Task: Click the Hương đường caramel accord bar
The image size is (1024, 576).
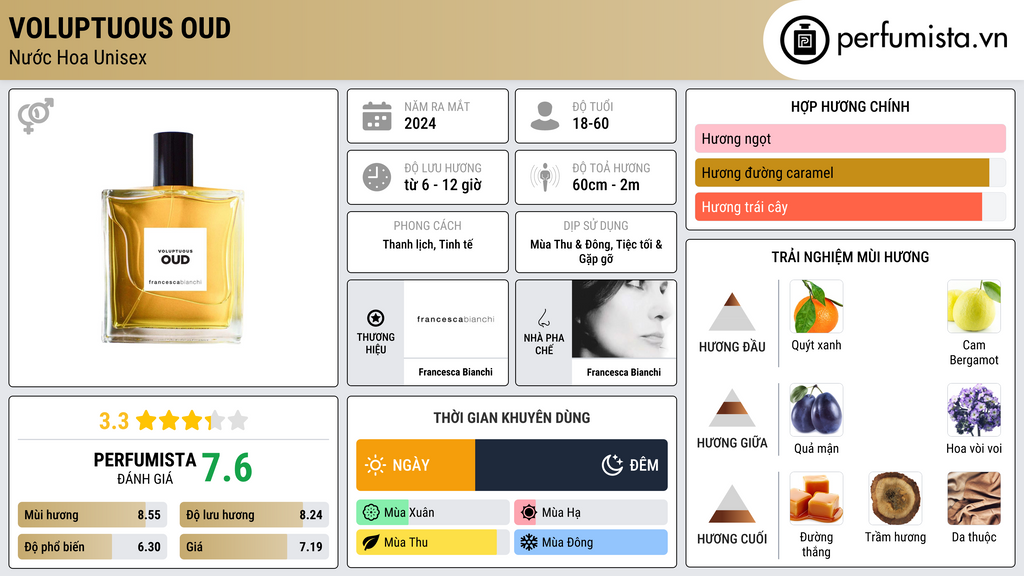Action: click(x=850, y=172)
